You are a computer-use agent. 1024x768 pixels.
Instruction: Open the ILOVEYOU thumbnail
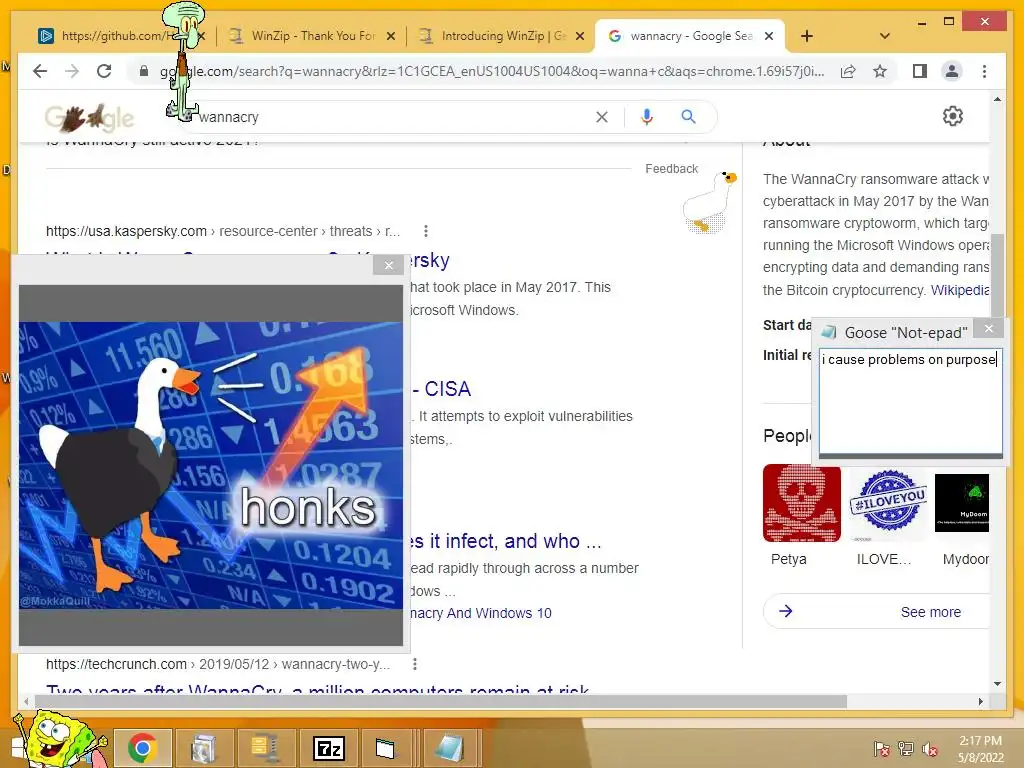tap(888, 504)
